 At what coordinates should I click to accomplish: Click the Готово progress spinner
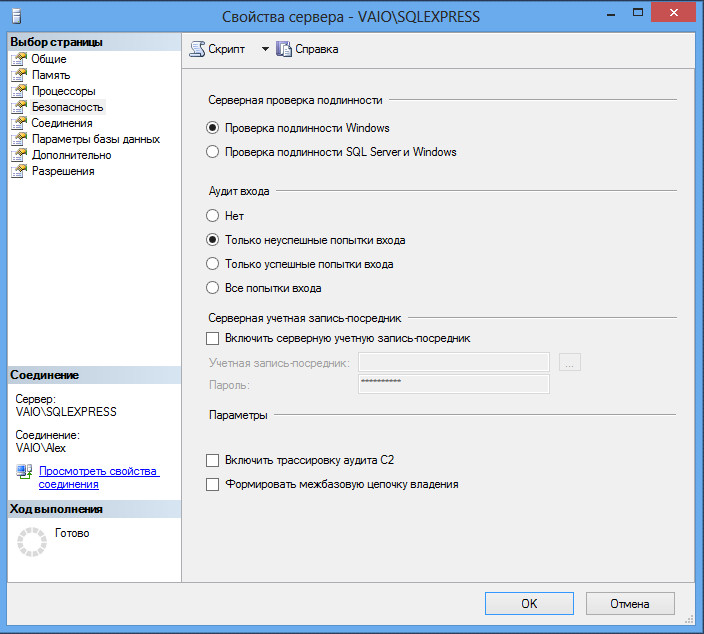click(x=32, y=542)
